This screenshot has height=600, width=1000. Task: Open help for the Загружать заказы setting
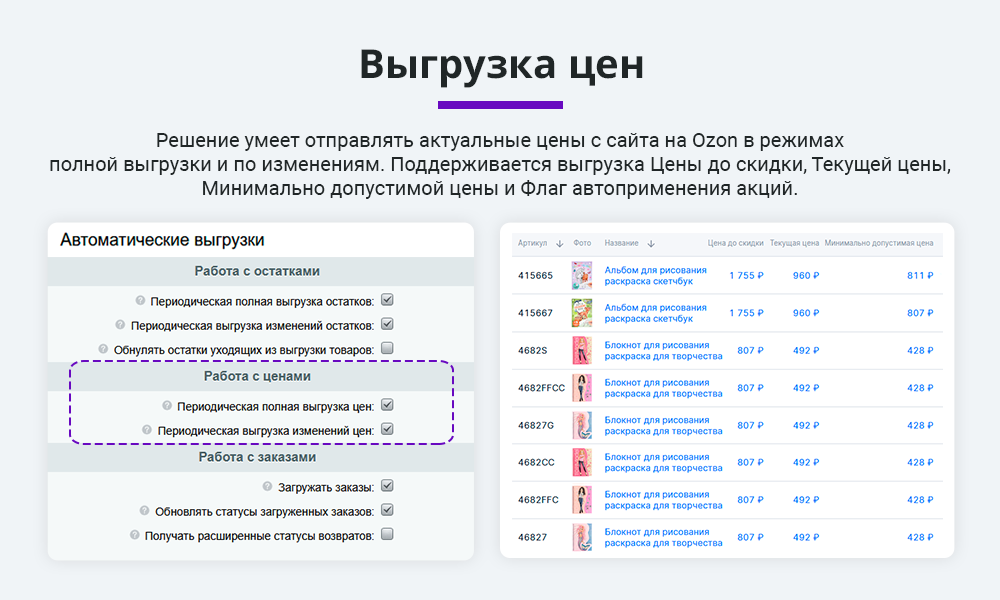pos(265,485)
